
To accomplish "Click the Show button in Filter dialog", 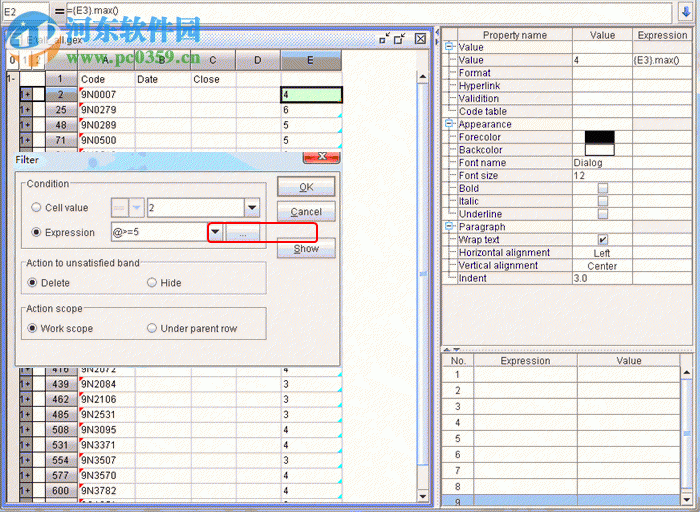I will coord(306,249).
